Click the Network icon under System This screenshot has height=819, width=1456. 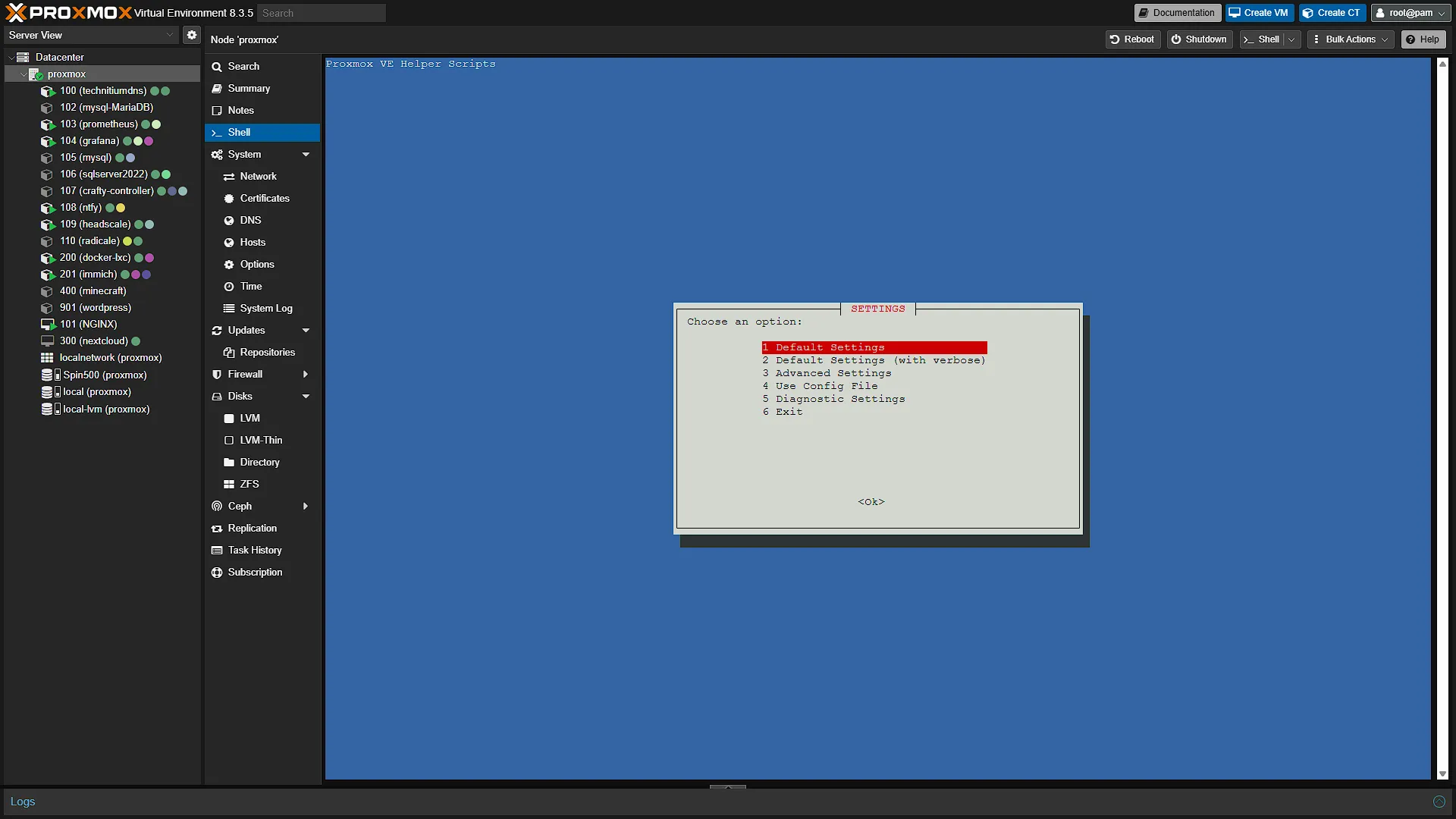click(x=229, y=177)
